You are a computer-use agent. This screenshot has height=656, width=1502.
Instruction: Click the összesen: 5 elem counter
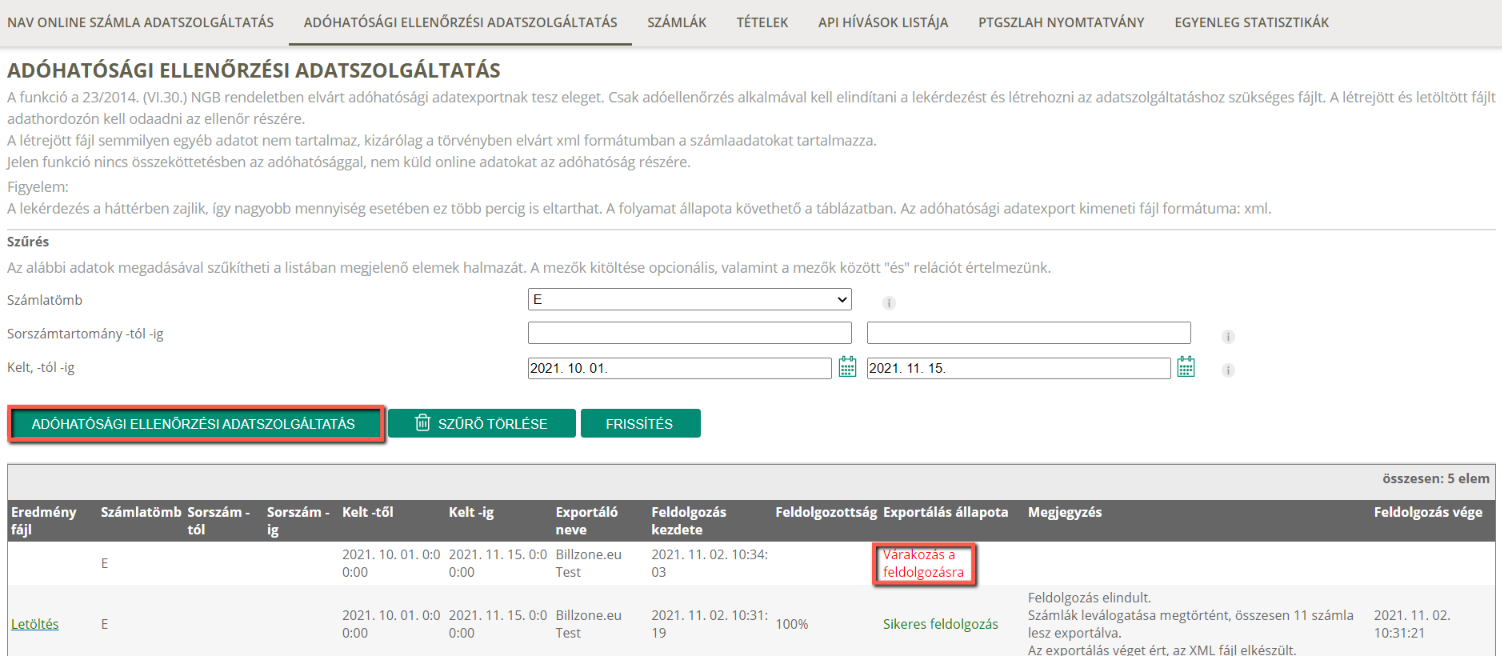1436,478
